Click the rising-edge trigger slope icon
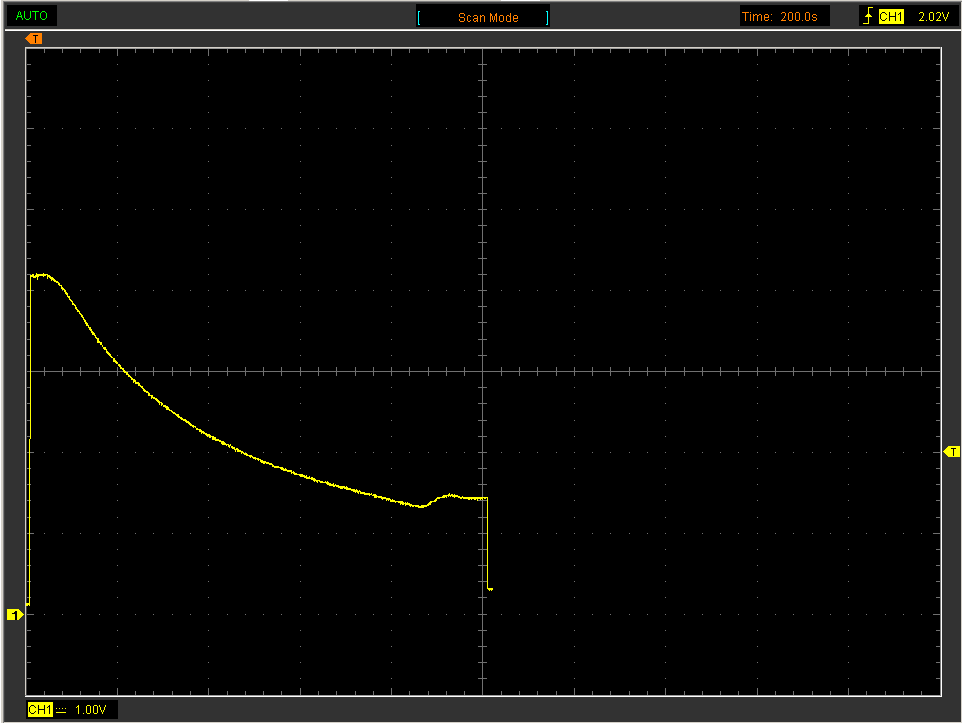 click(868, 16)
